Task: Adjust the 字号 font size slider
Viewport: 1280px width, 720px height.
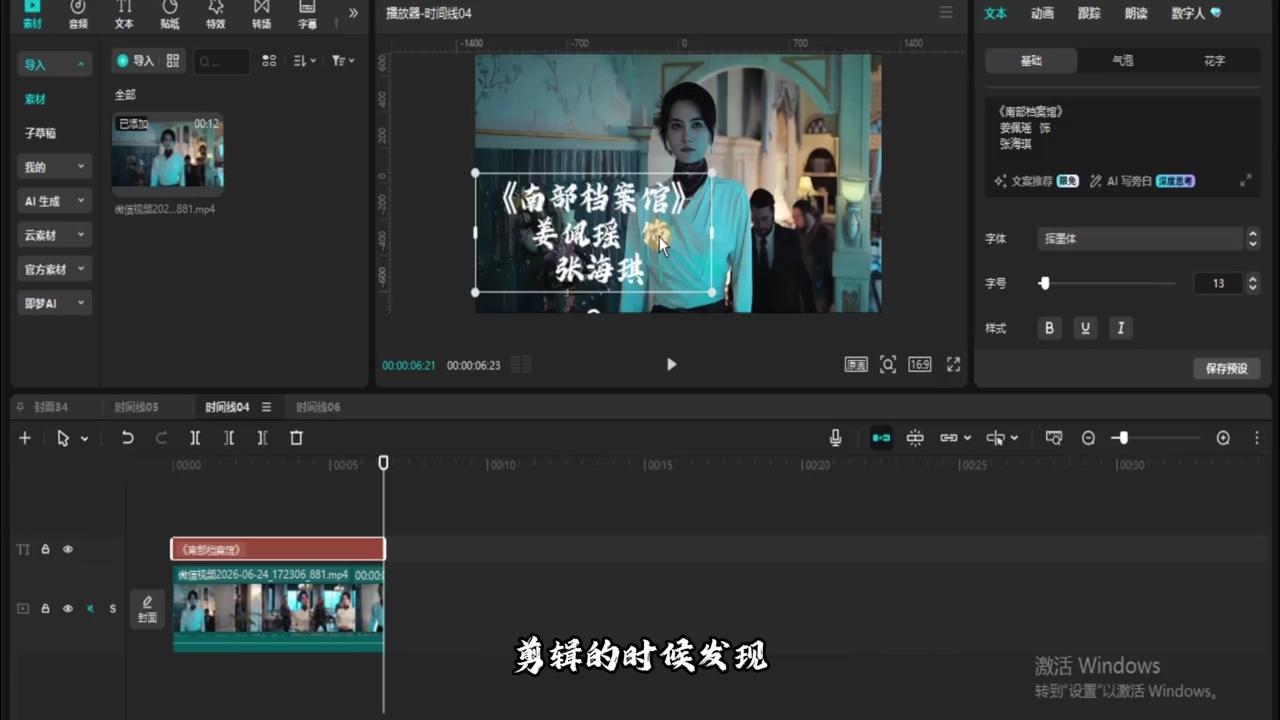Action: point(1044,283)
